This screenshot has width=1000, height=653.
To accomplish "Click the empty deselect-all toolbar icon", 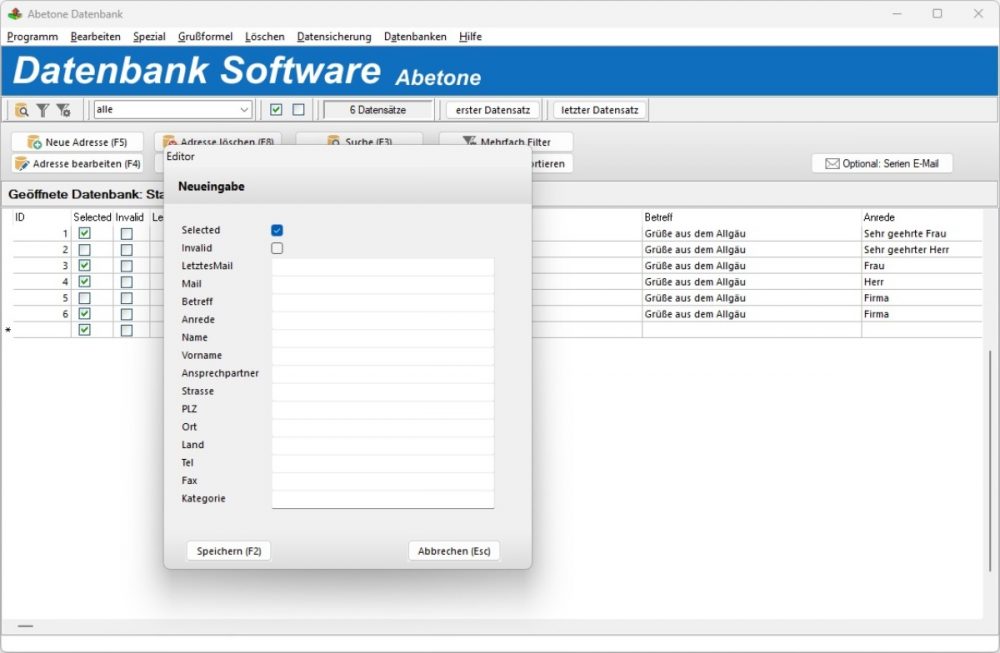I will (x=298, y=110).
